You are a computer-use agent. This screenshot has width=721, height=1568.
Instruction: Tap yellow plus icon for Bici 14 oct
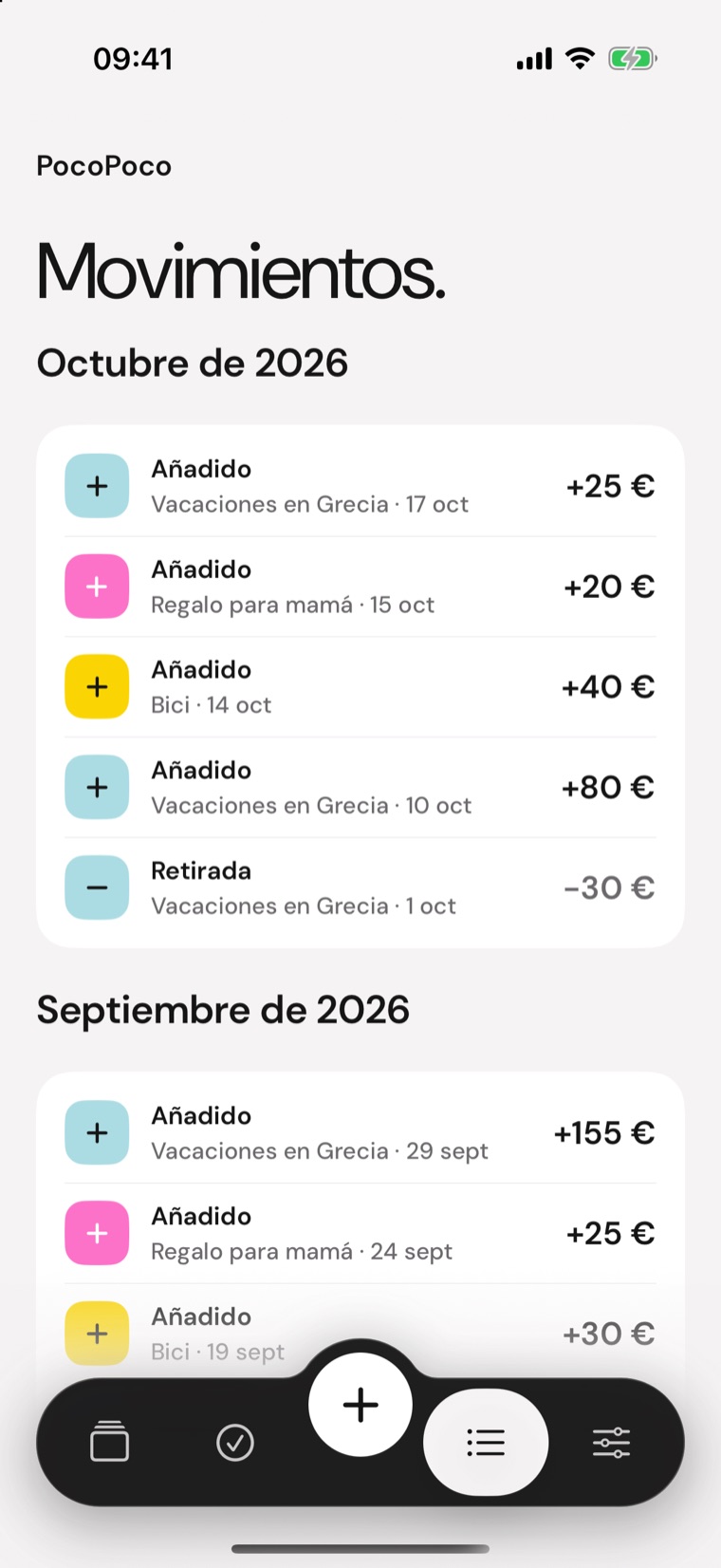pyautogui.click(x=97, y=686)
